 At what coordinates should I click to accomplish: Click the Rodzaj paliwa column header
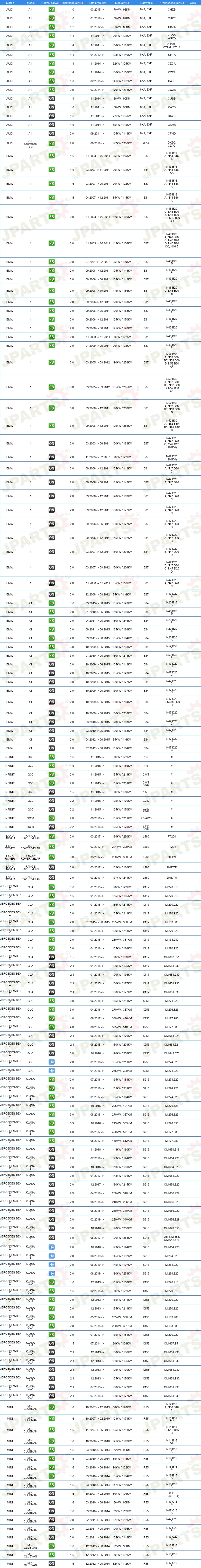point(50,3)
